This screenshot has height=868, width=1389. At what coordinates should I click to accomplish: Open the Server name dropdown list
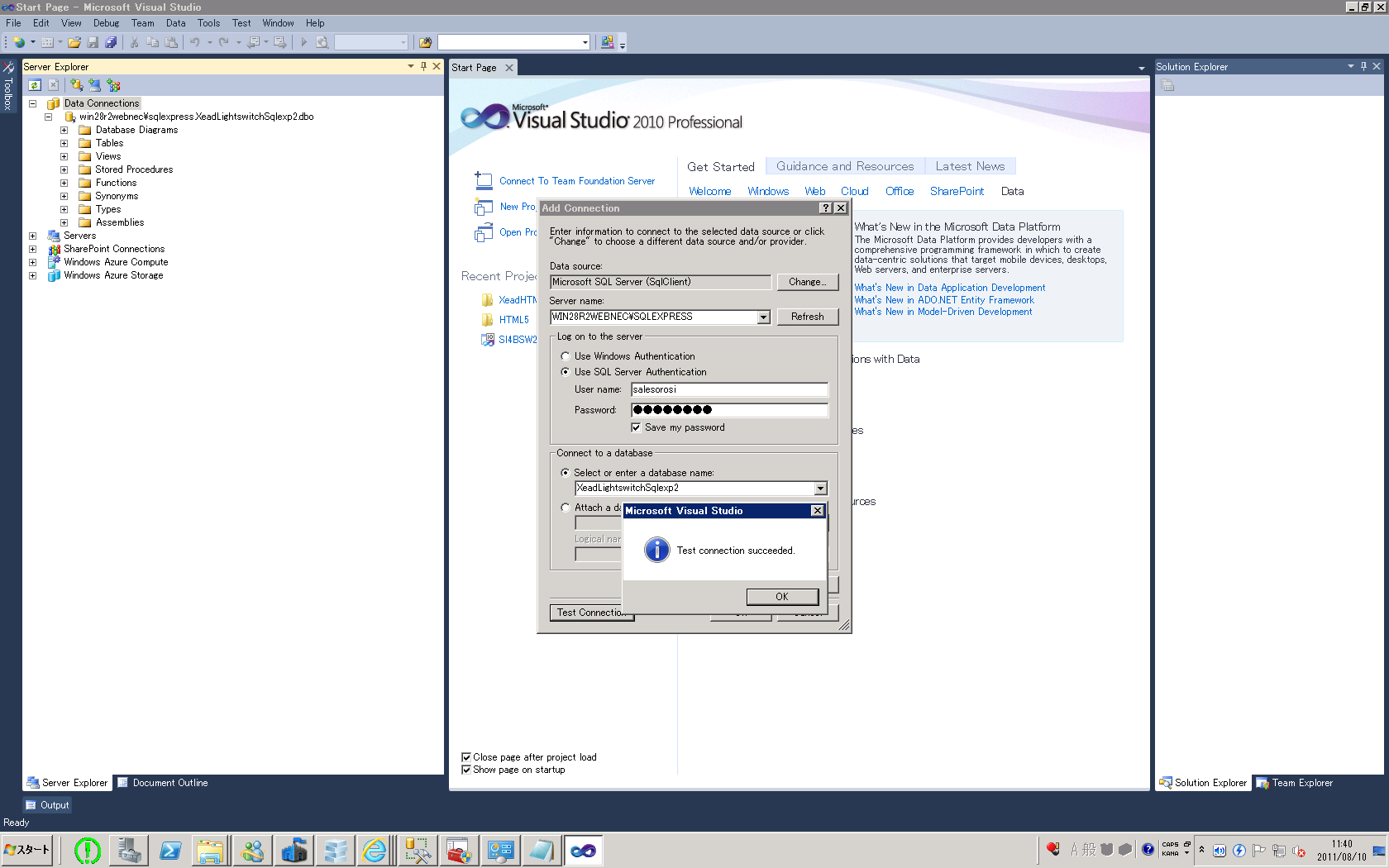[763, 317]
